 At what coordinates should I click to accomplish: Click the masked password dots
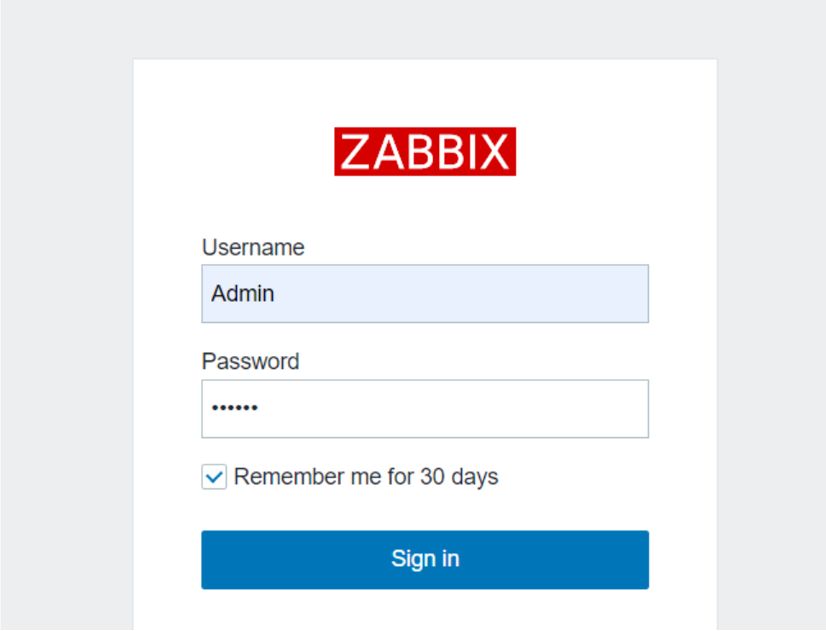point(235,409)
